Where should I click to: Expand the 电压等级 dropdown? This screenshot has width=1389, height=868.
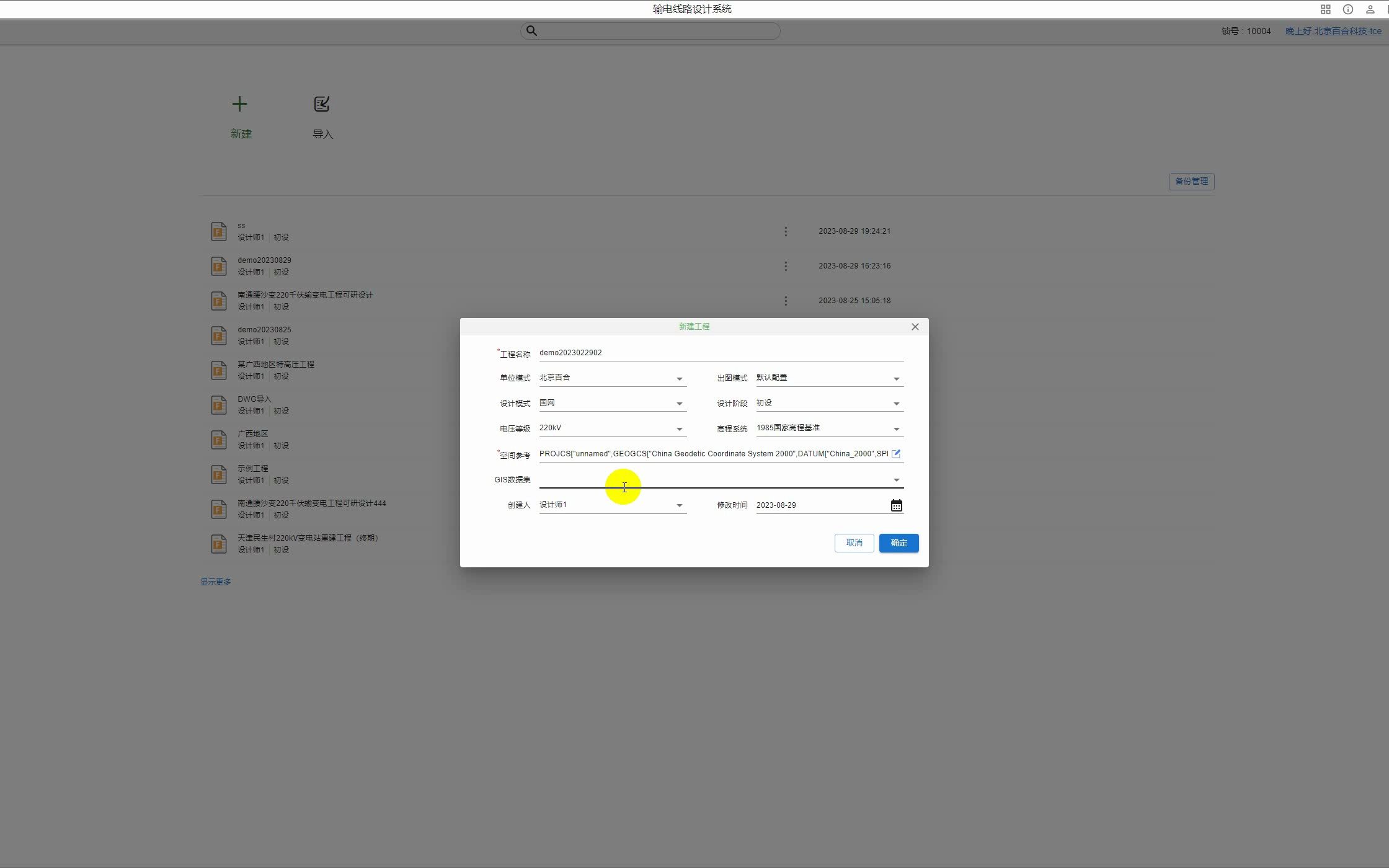click(680, 429)
